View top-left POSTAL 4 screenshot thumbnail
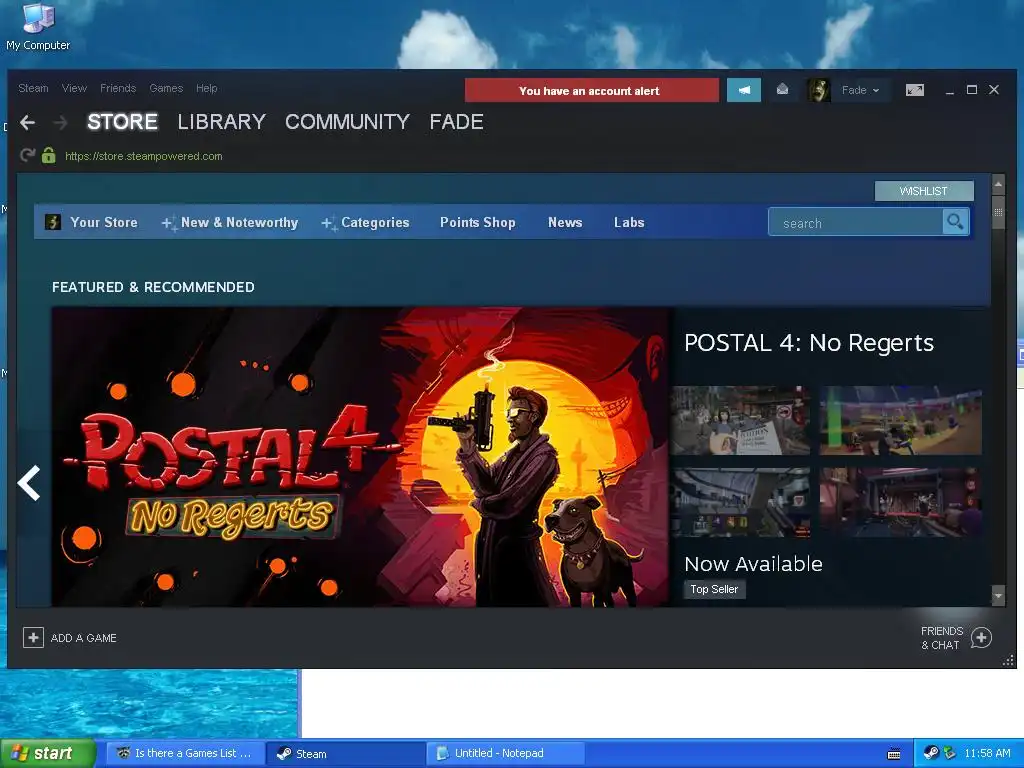1024x768 pixels. click(x=741, y=420)
